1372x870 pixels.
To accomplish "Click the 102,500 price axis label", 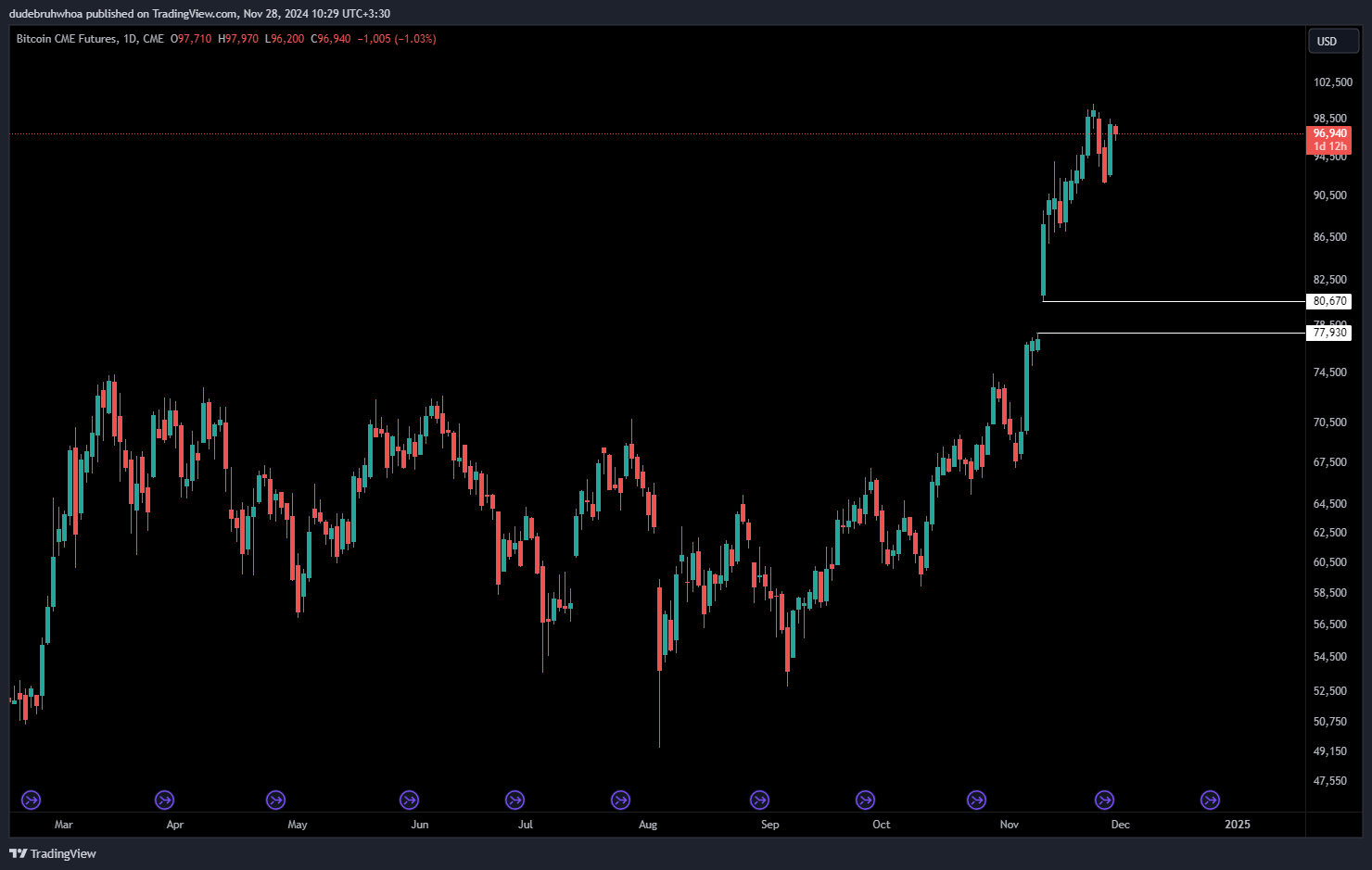I will [1333, 82].
